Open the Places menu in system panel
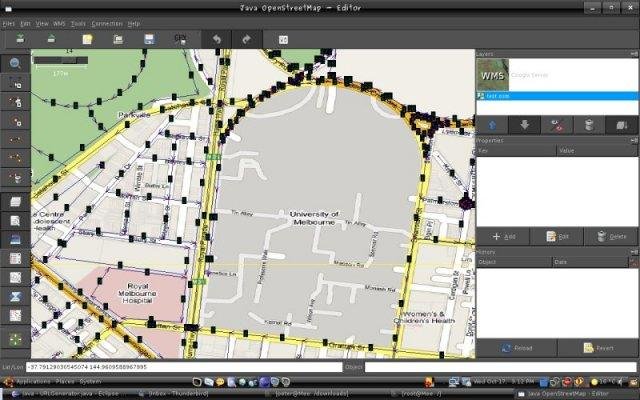Viewport: 640px width, 400px height. coord(65,382)
